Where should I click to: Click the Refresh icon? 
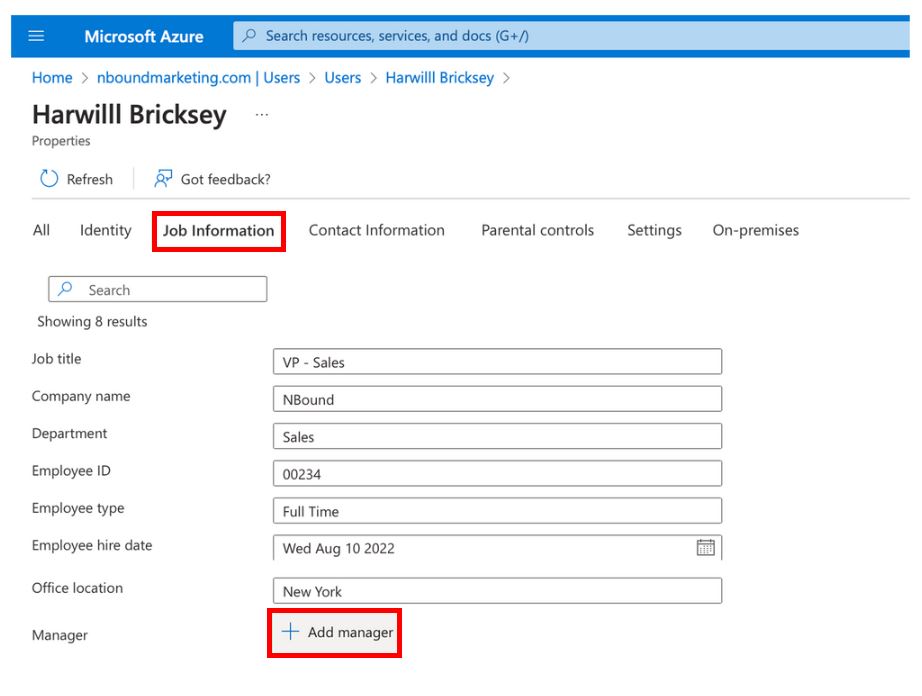click(x=49, y=179)
